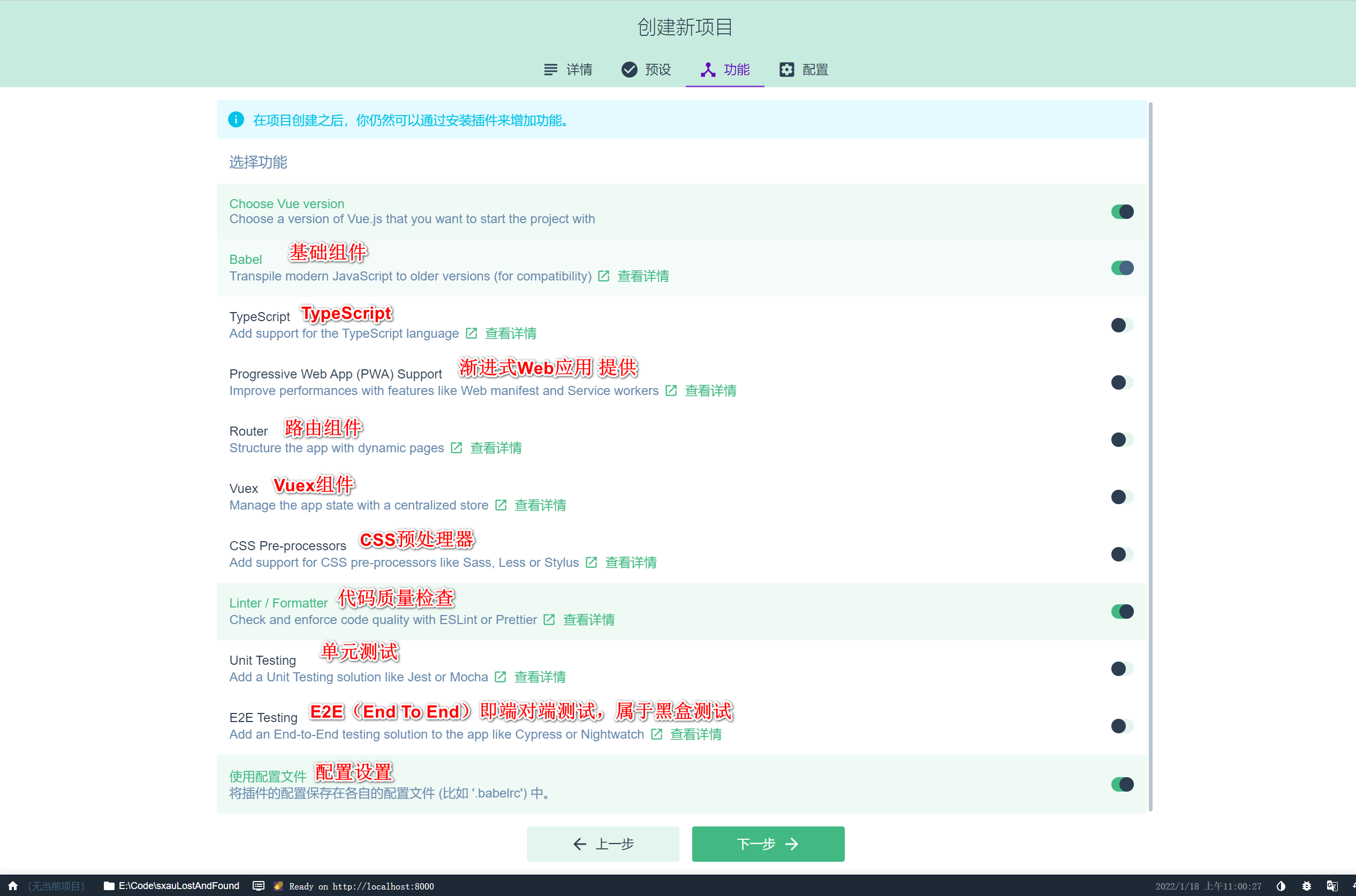Open Babel external link icon
This screenshot has width=1356, height=896.
[603, 276]
